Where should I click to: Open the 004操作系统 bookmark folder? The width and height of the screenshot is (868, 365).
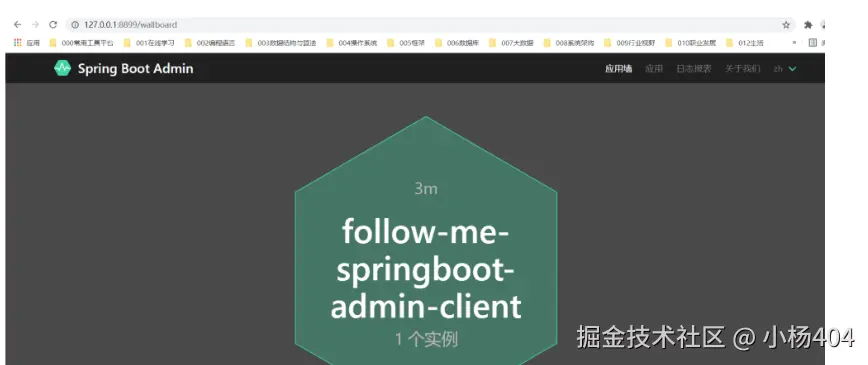click(352, 42)
